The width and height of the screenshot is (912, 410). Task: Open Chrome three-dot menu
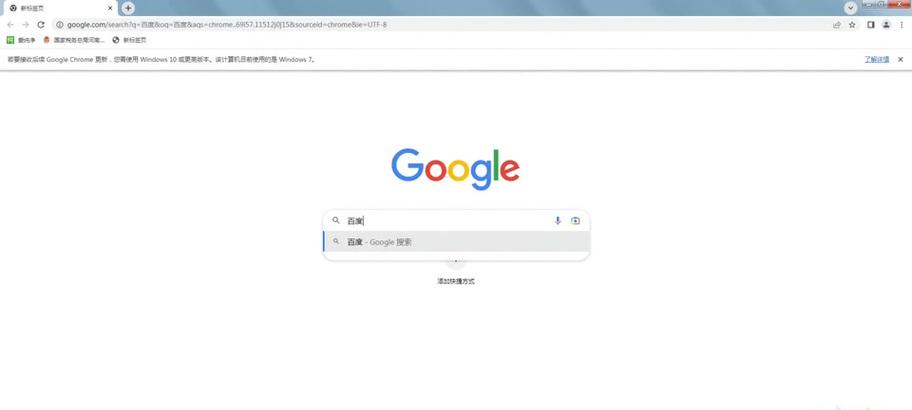click(900, 24)
